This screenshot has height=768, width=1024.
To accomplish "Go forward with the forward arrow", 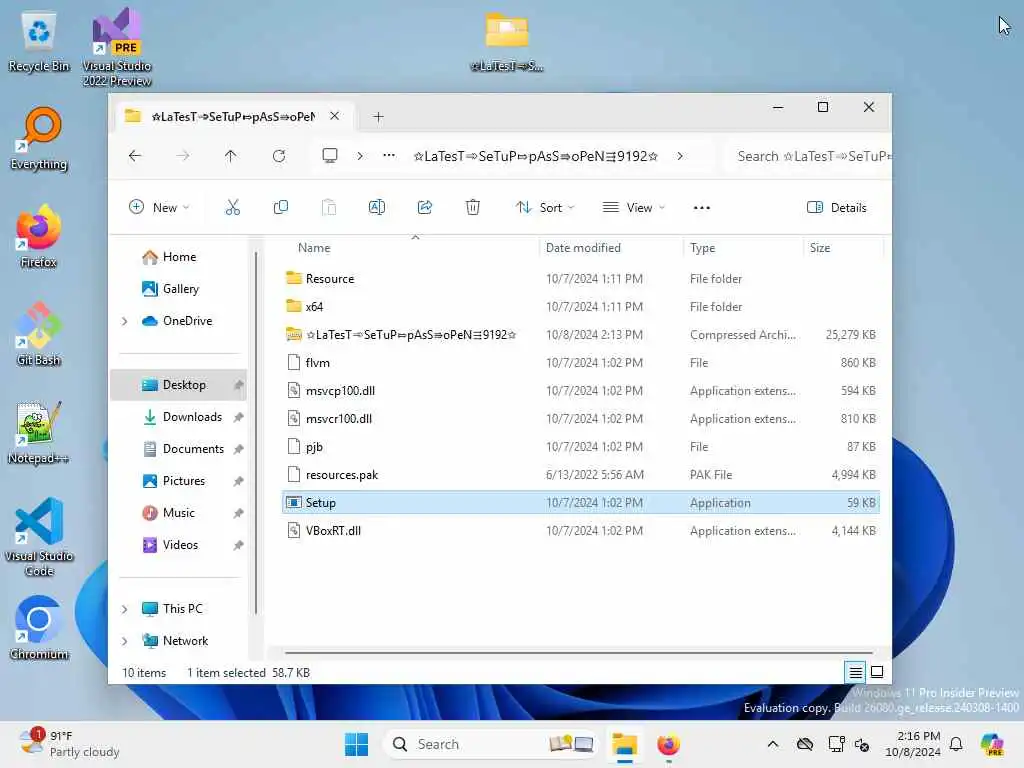I will click(x=183, y=156).
